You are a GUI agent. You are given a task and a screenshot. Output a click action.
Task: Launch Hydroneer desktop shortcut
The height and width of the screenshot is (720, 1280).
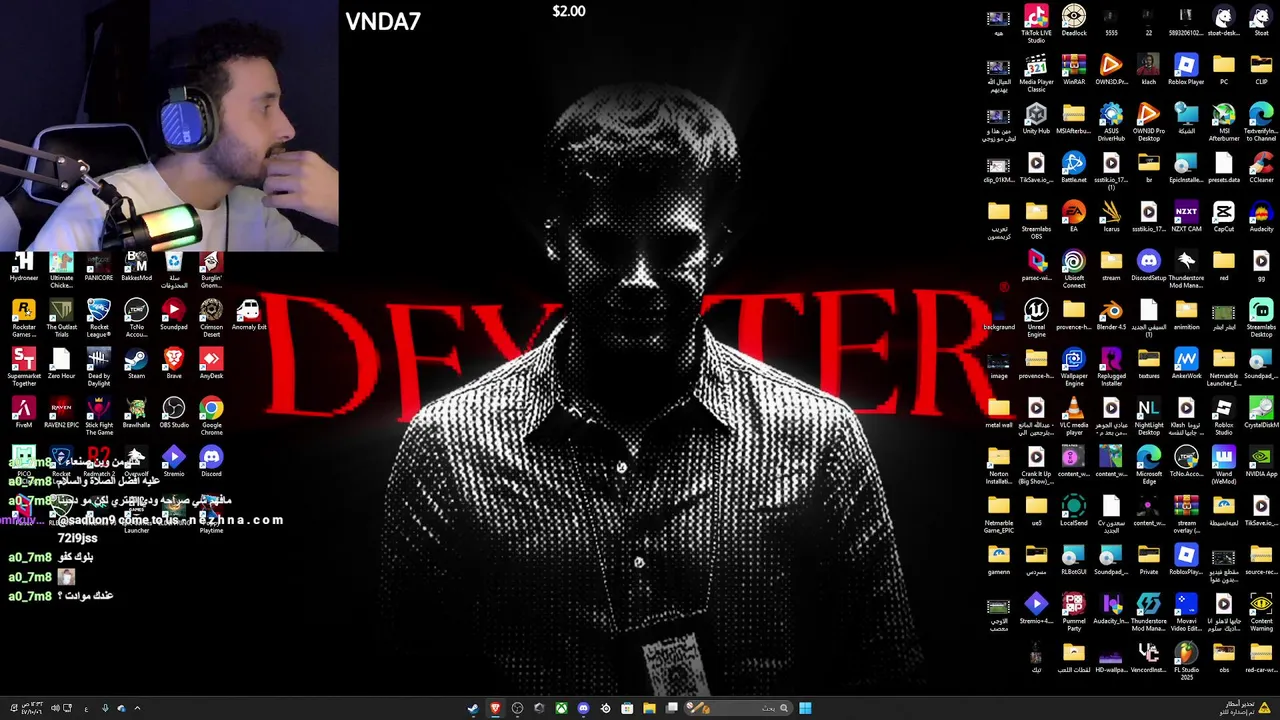24,266
